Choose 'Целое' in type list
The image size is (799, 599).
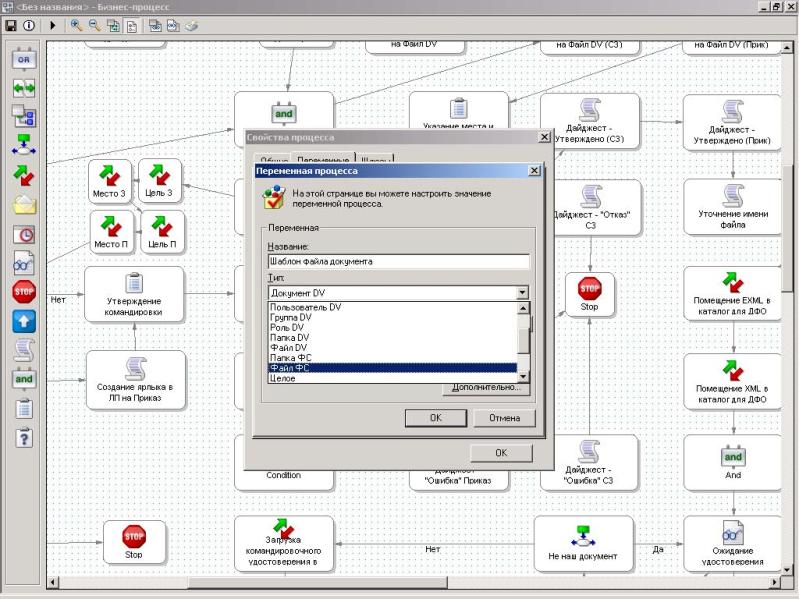[392, 378]
